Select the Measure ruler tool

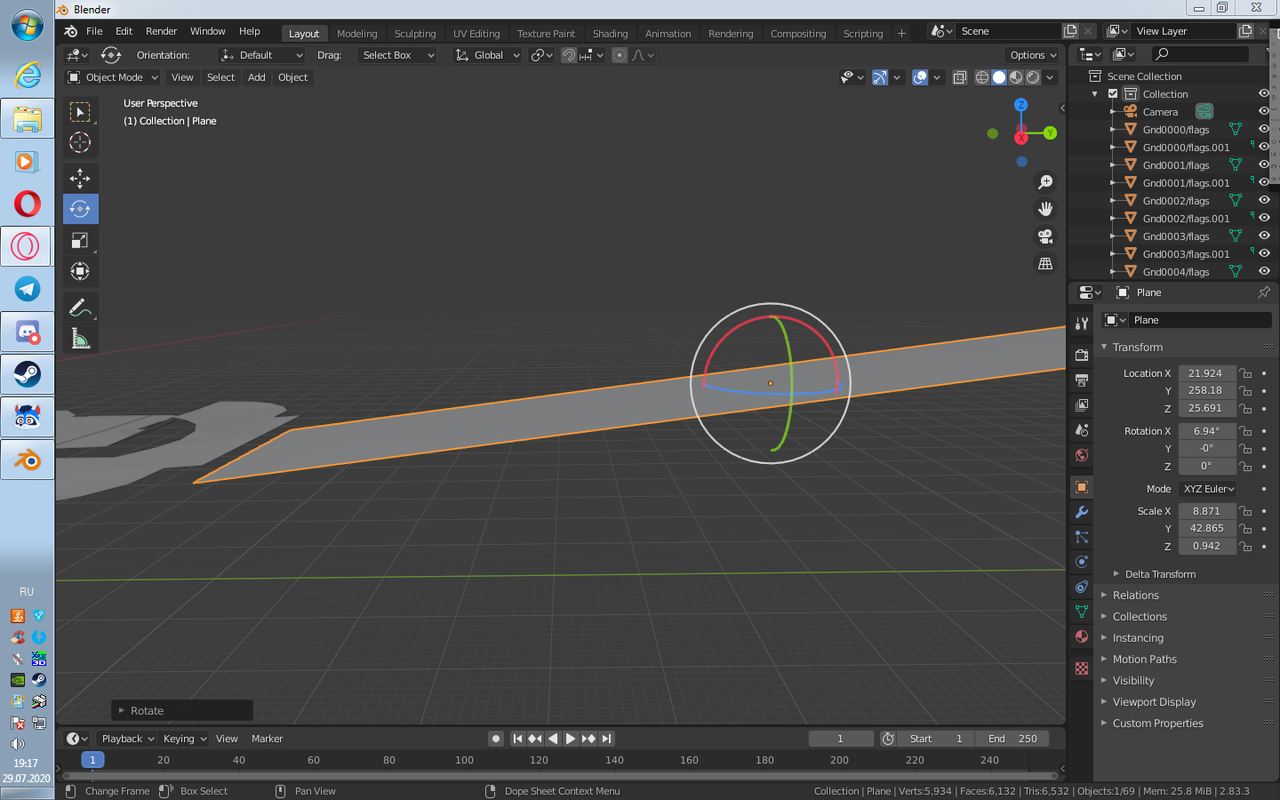(x=80, y=339)
